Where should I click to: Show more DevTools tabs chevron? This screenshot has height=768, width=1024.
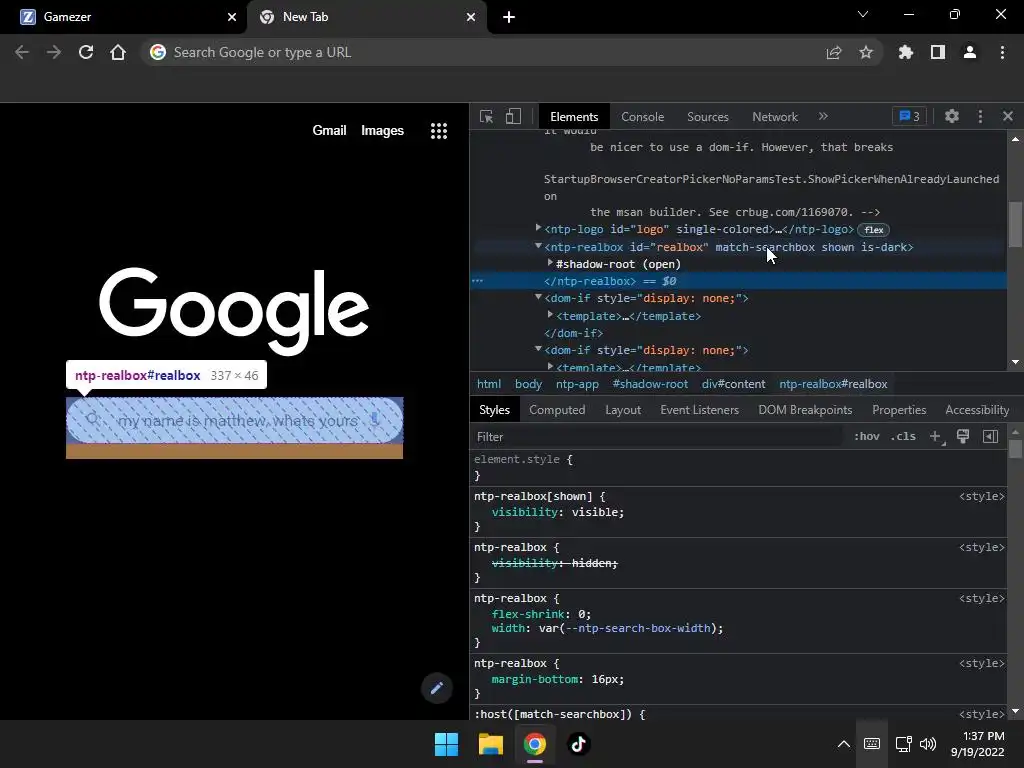pyautogui.click(x=824, y=116)
